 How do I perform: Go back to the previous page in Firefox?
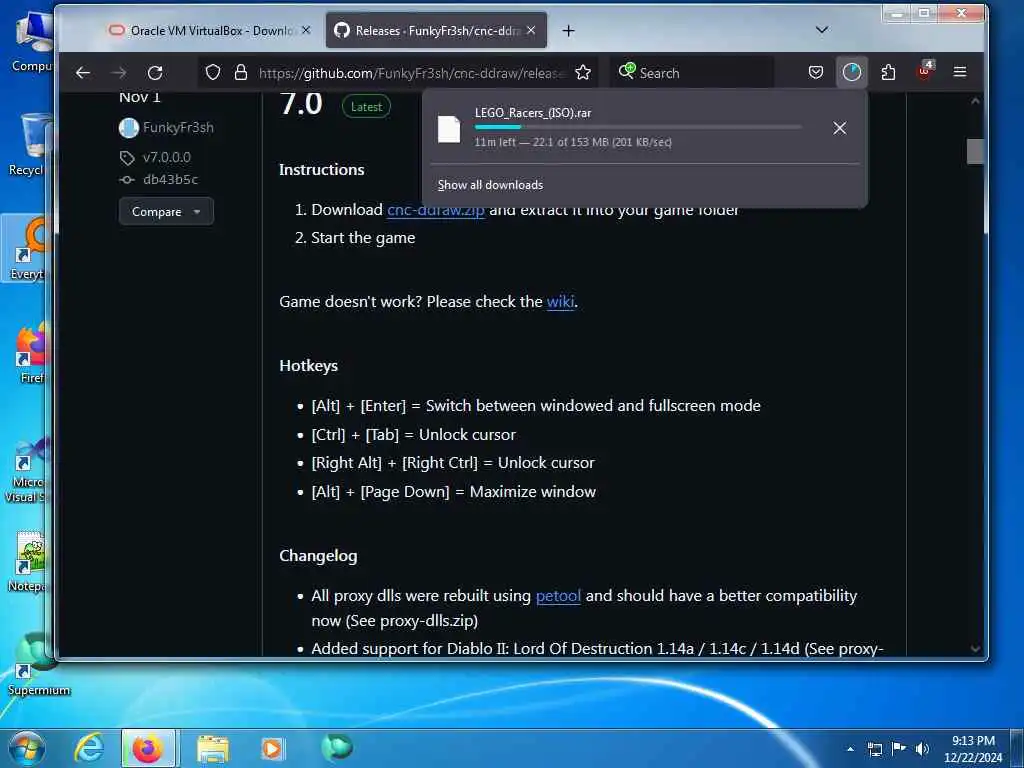83,72
